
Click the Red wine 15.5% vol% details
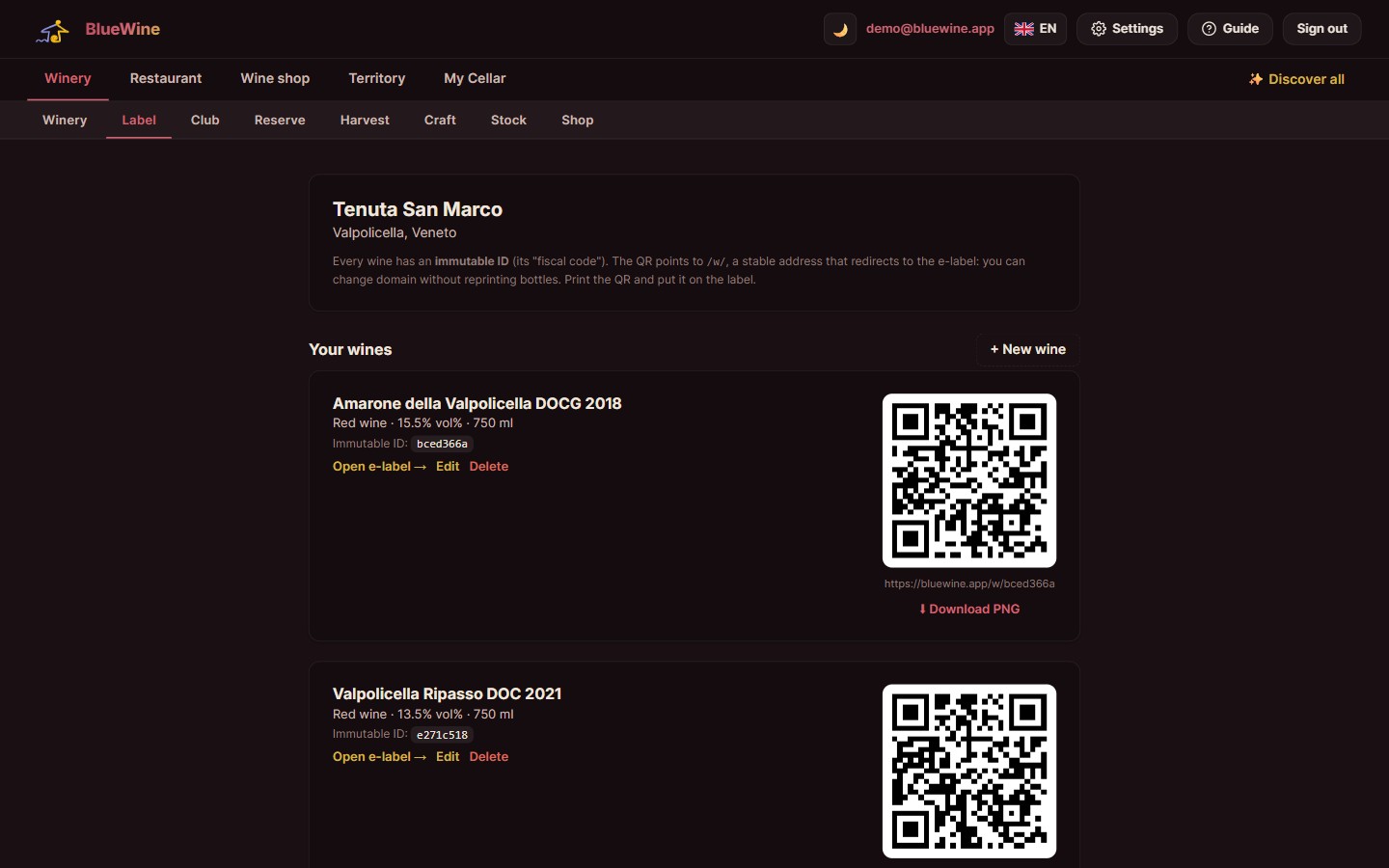click(422, 423)
